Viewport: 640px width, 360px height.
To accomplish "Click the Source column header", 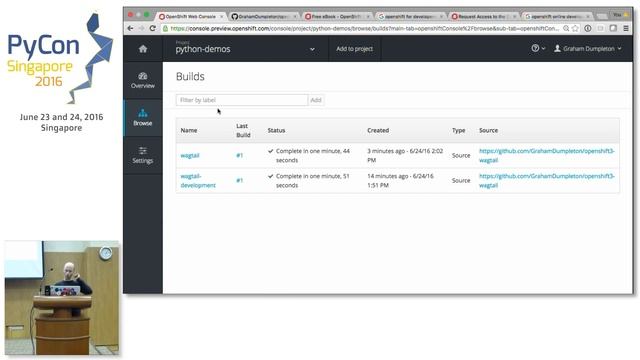I will [x=488, y=130].
